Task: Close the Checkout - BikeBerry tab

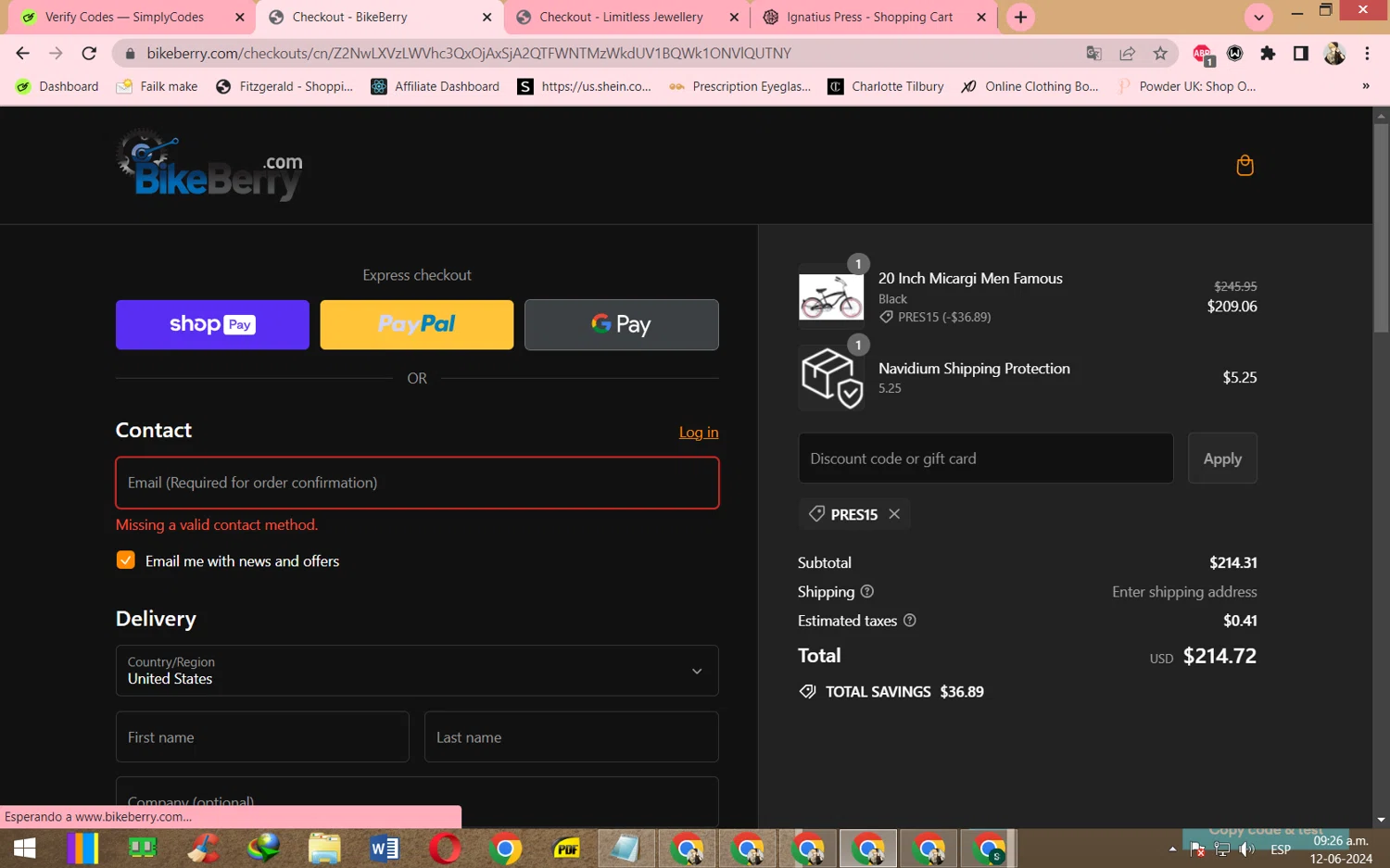Action: coord(486,17)
